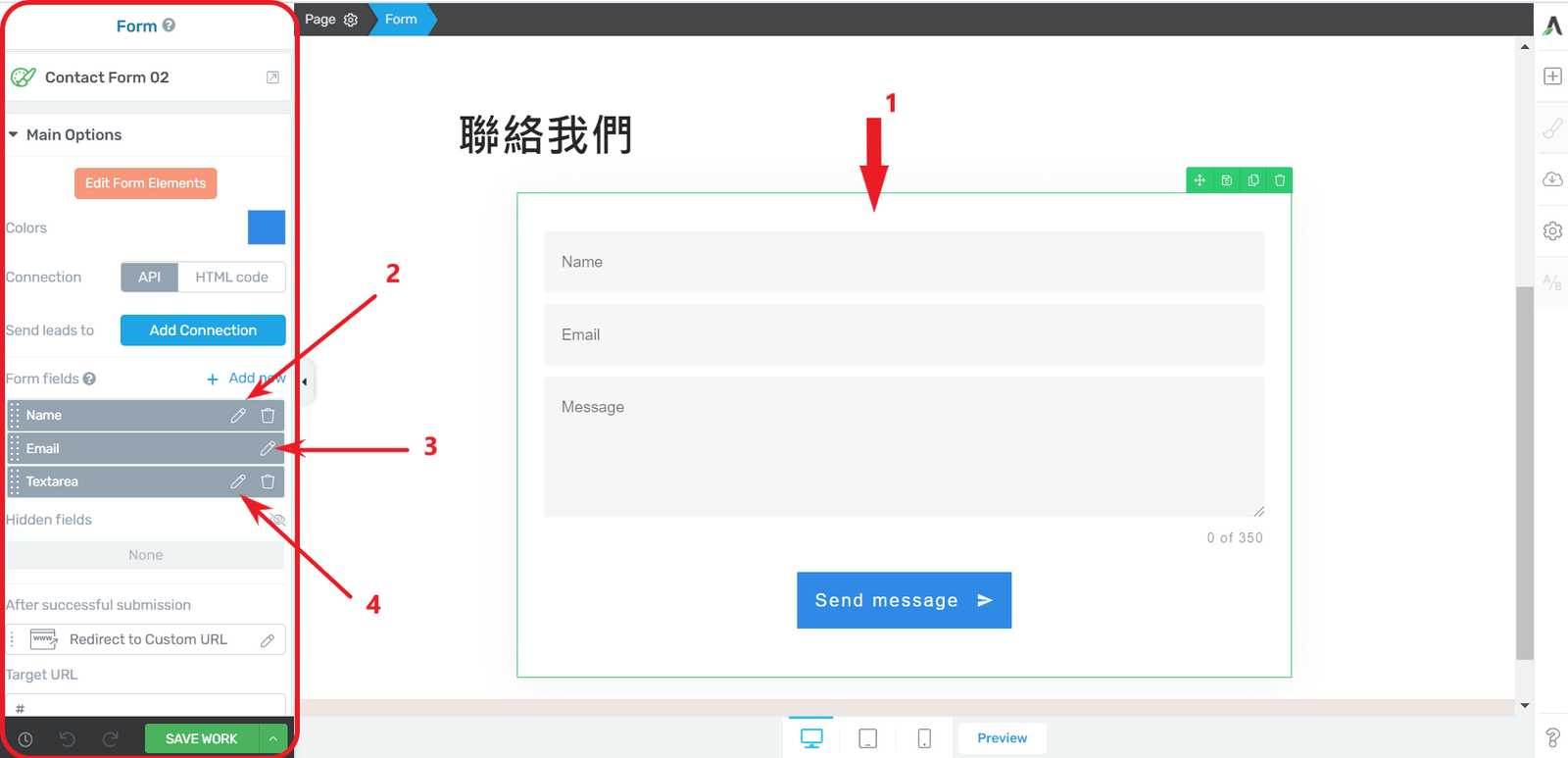Screen dimensions: 1568x758
Task: Expand the Save Work options arrow
Action: click(273, 739)
